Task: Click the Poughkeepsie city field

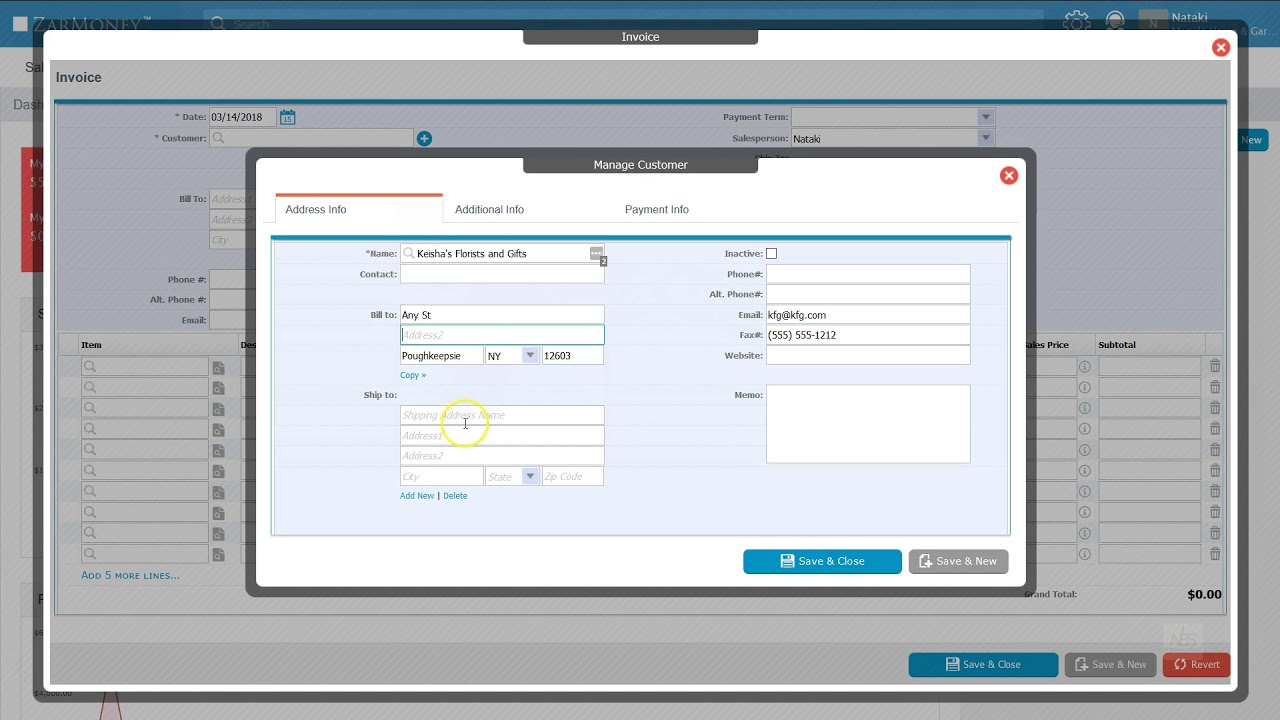Action: (441, 355)
